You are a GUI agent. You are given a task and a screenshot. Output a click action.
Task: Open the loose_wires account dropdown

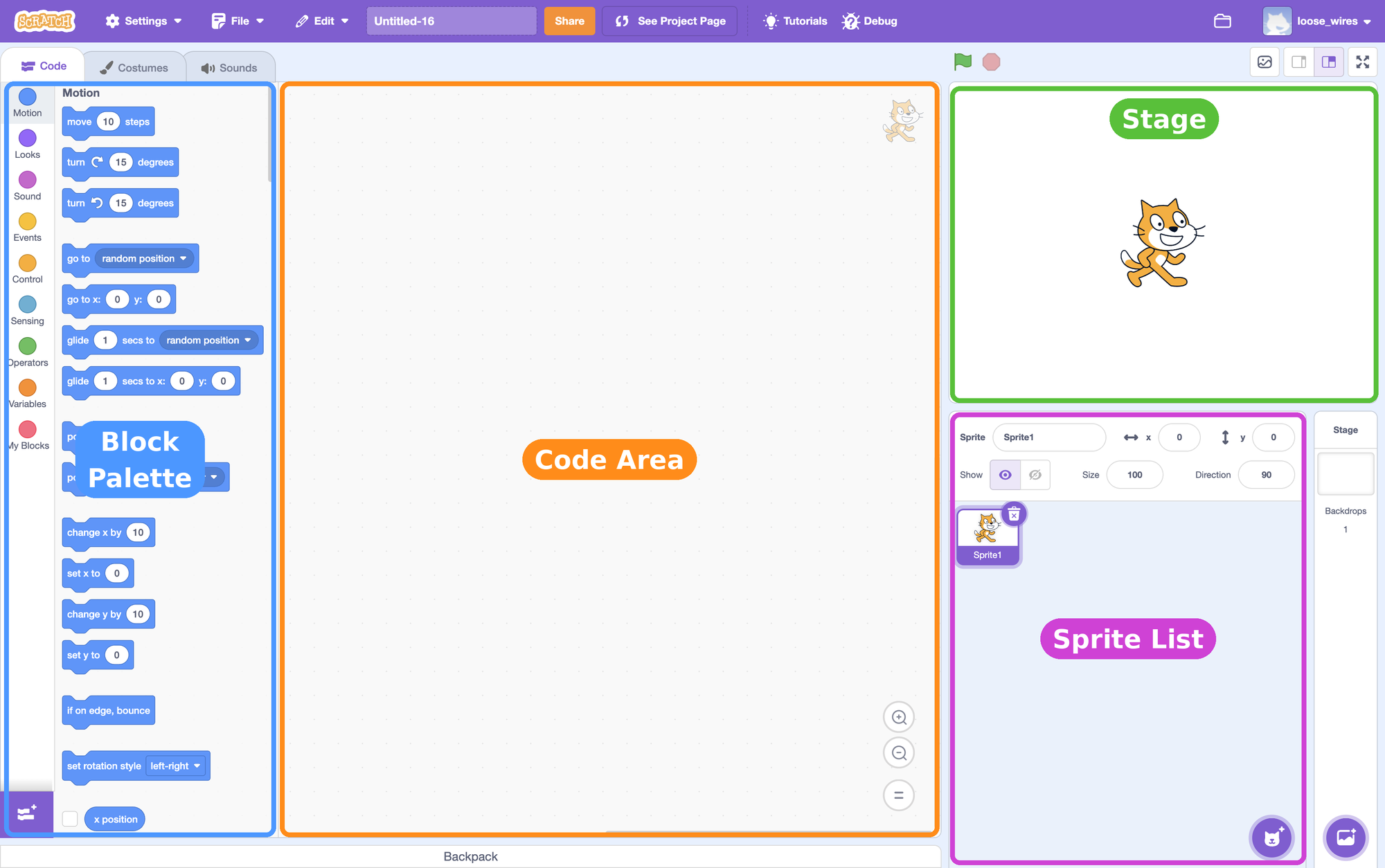click(1318, 21)
